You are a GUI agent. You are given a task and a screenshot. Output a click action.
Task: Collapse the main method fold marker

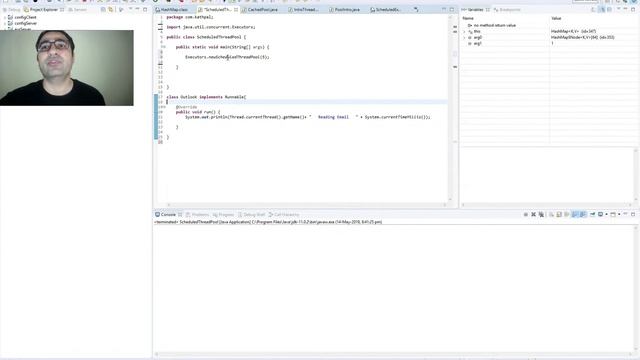(x=163, y=47)
